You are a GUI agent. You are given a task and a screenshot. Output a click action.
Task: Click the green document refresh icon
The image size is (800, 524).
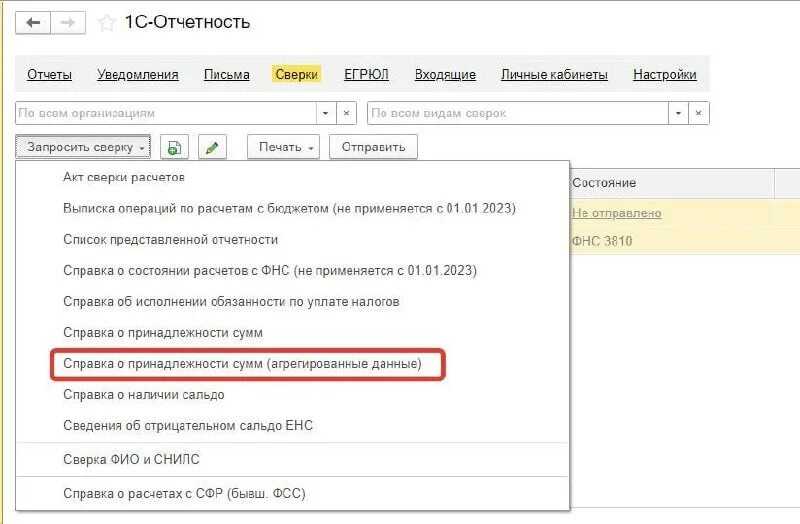click(x=174, y=147)
